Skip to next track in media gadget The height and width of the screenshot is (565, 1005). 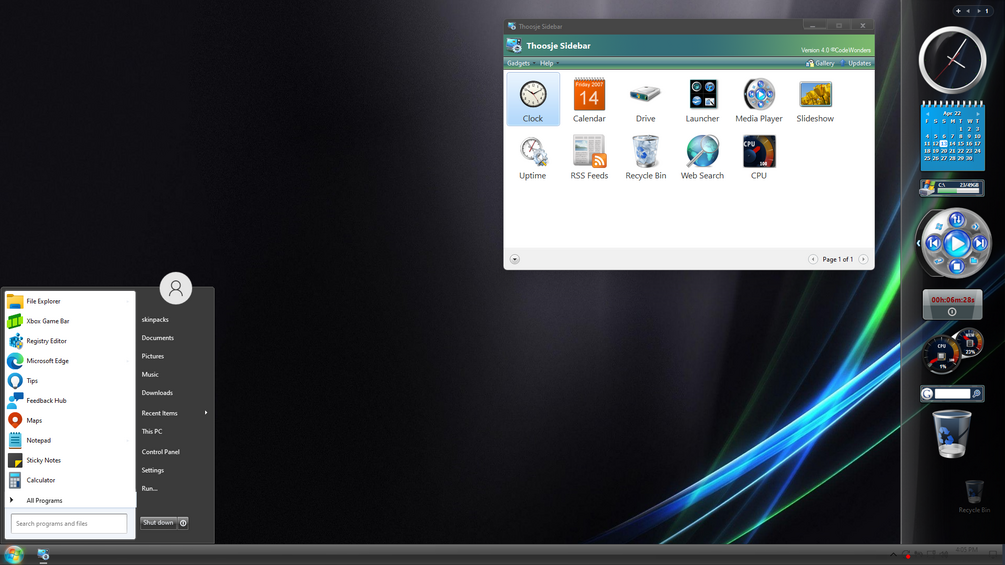tap(979, 243)
